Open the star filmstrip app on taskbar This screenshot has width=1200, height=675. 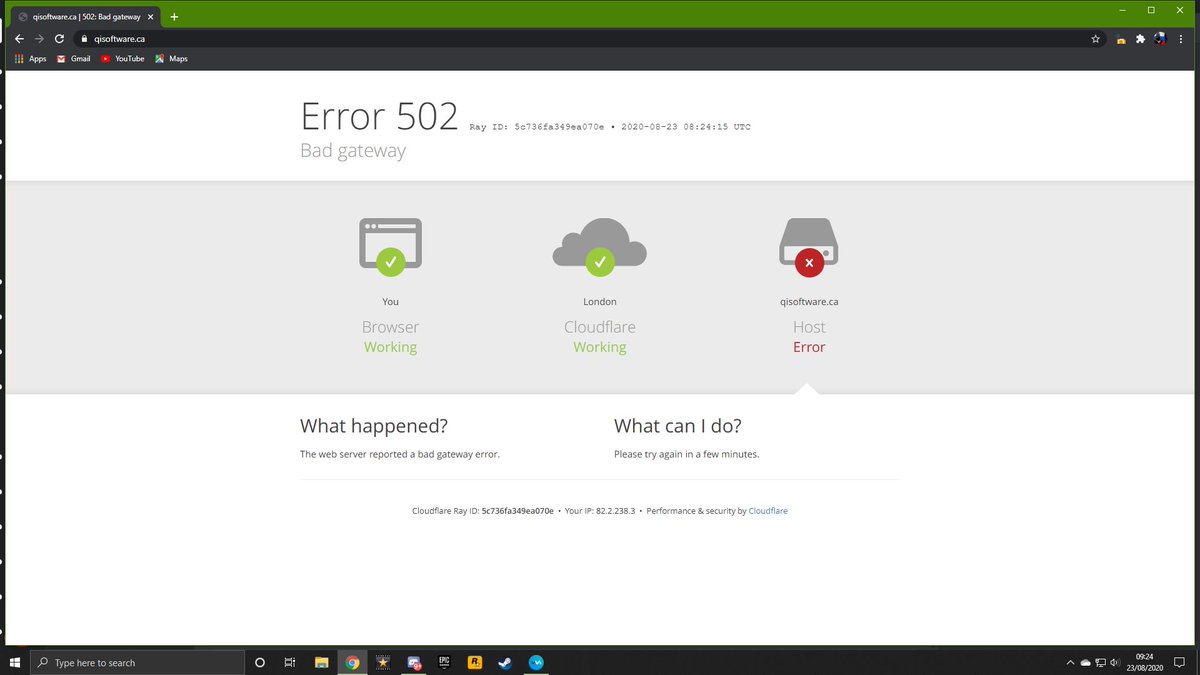click(383, 662)
